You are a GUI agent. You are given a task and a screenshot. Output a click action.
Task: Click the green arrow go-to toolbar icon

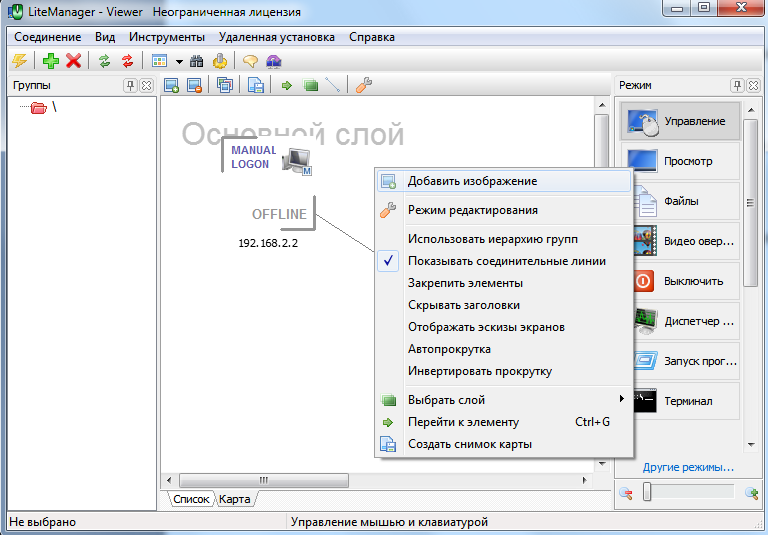coord(287,86)
